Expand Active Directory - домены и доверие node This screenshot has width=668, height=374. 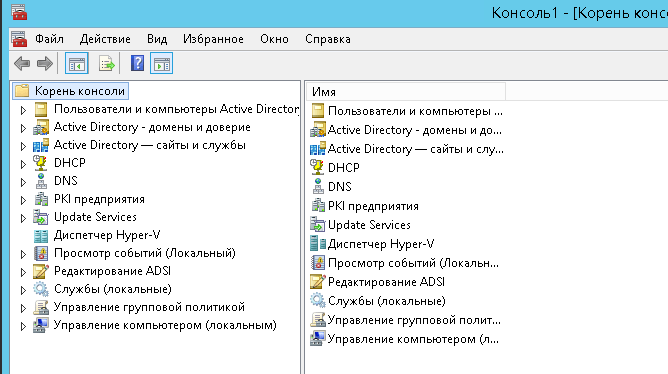[x=23, y=128]
